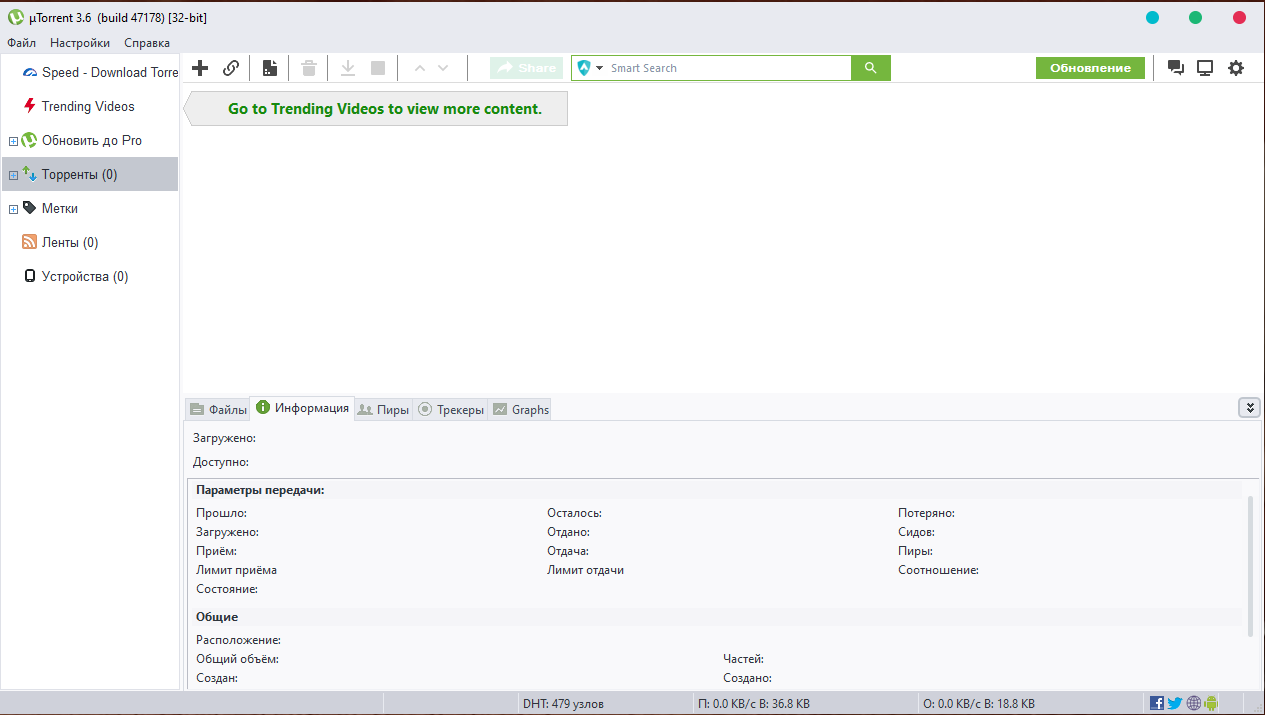The height and width of the screenshot is (715, 1265).
Task: Click the Add Torrent plus icon
Action: pyautogui.click(x=200, y=68)
